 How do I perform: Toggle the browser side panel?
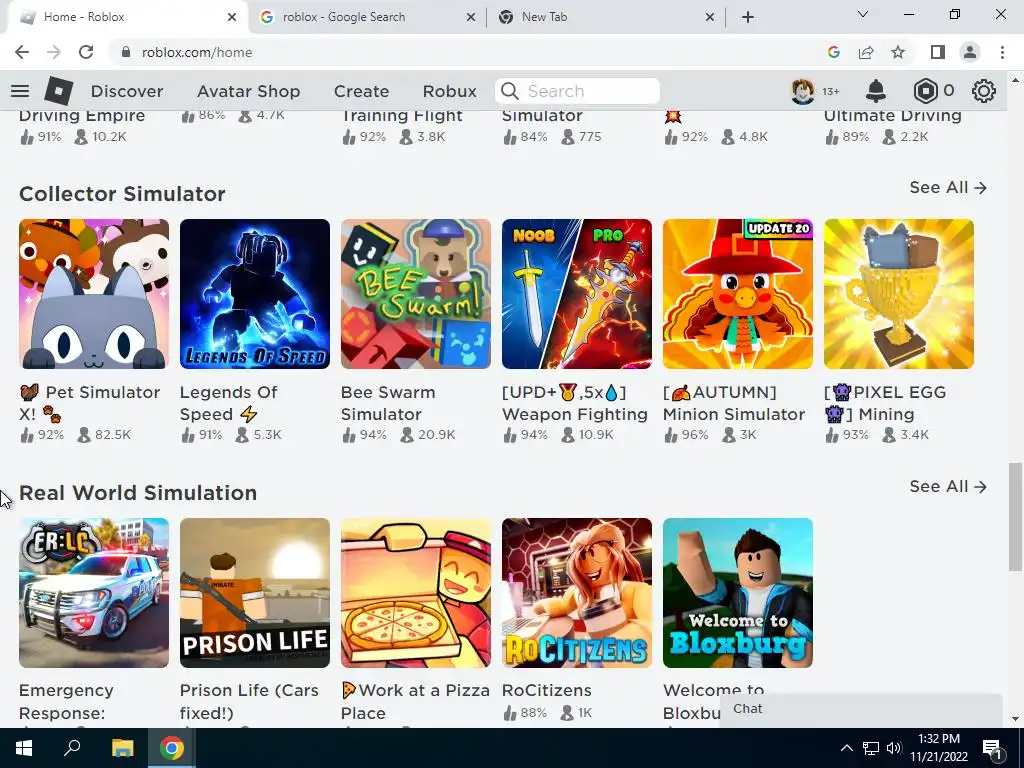(938, 52)
